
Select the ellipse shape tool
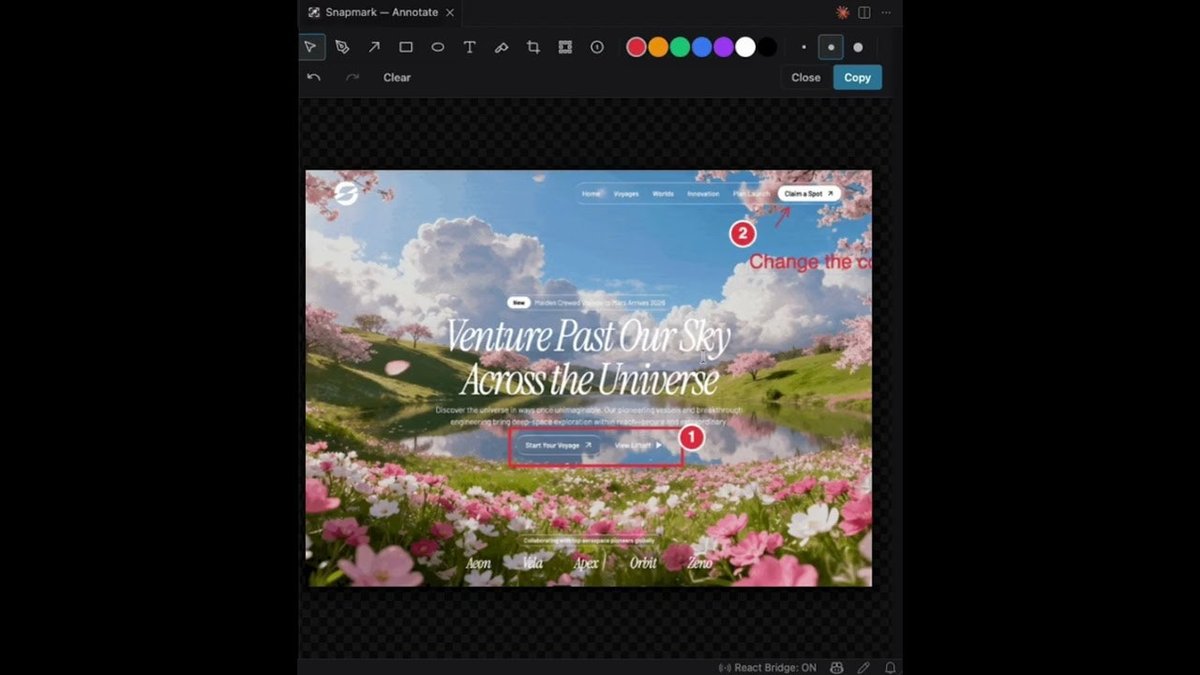438,47
